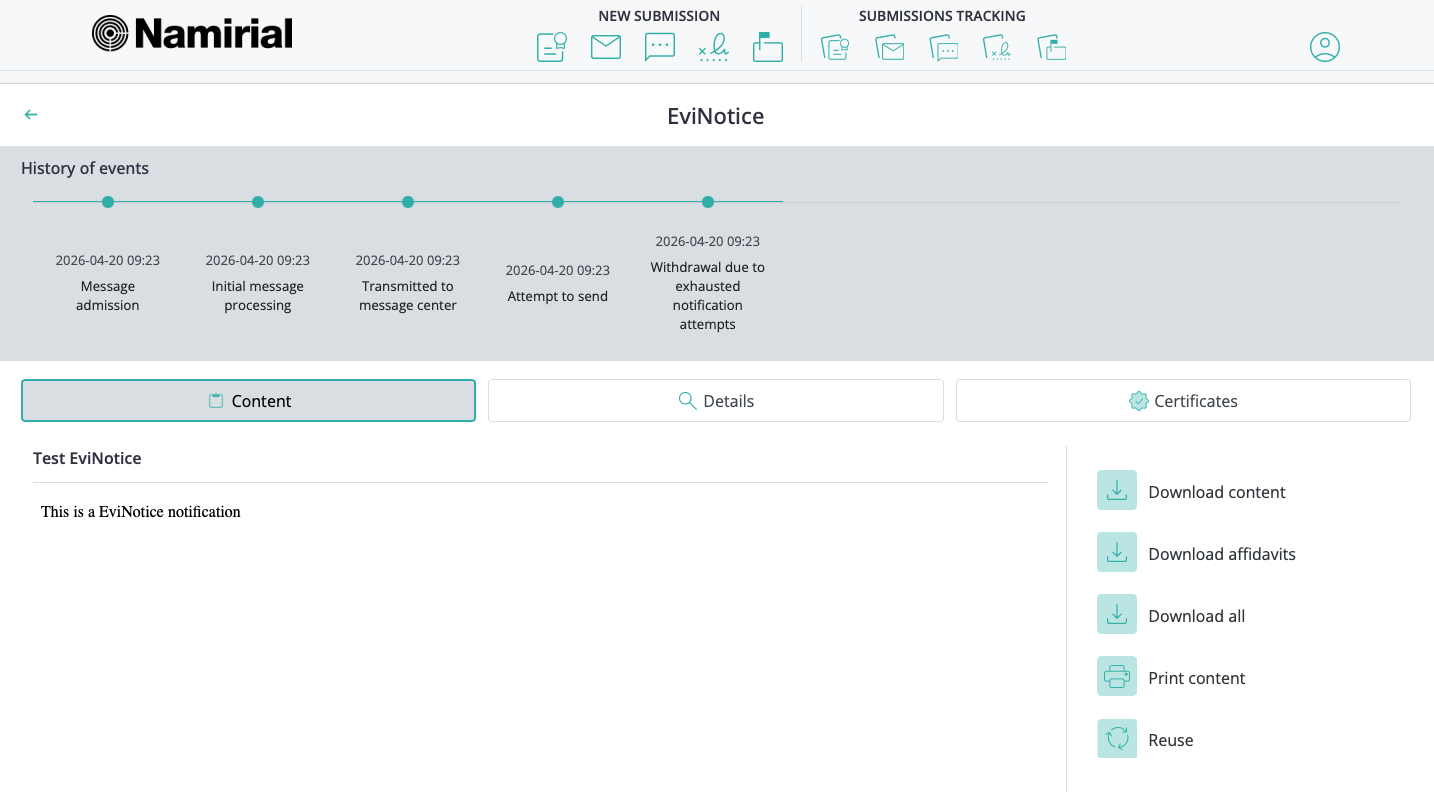1434x803 pixels.
Task: Click the 'EviNotice' page title
Action: (716, 116)
